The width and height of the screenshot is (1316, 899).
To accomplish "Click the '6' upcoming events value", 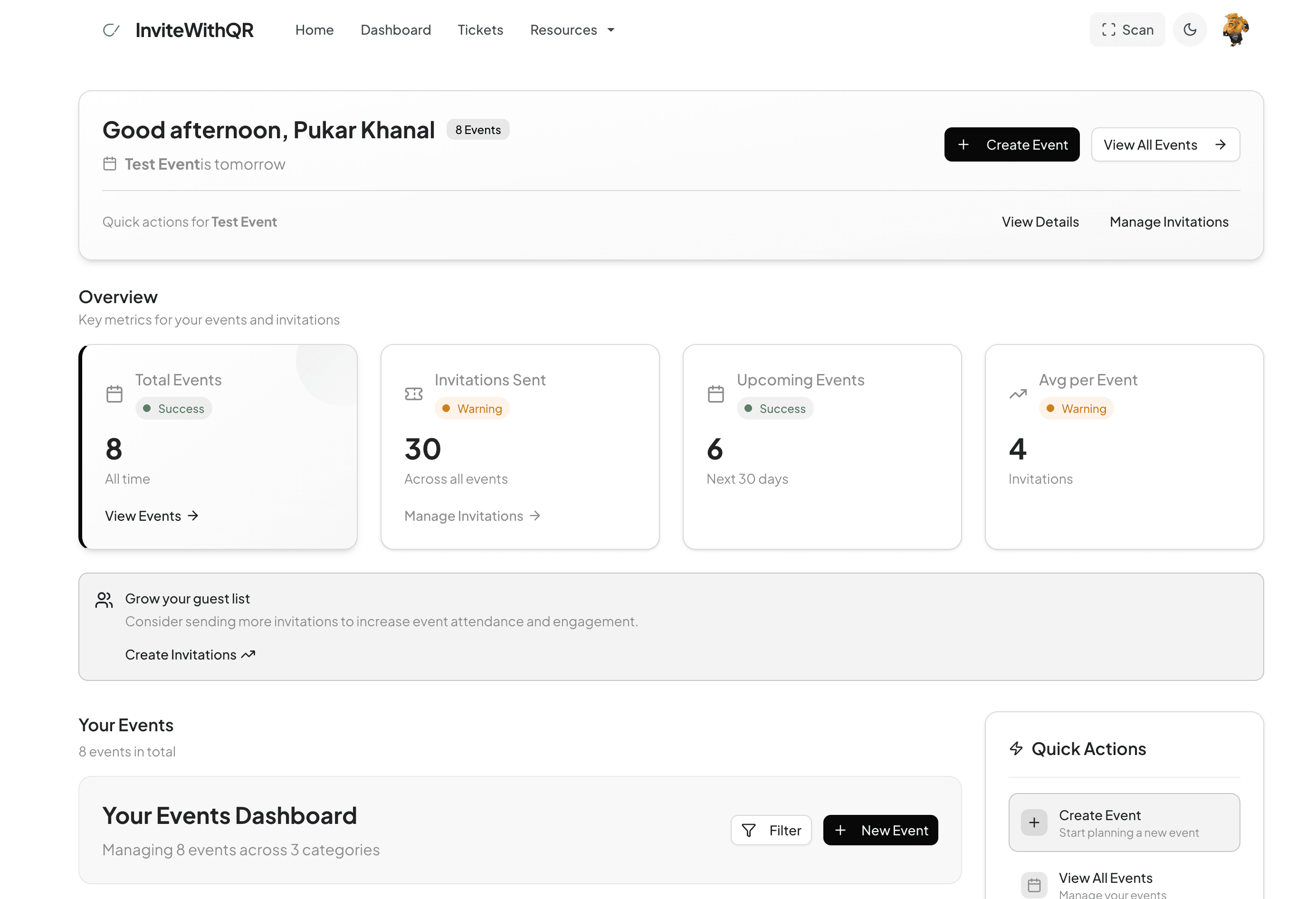I will (715, 449).
